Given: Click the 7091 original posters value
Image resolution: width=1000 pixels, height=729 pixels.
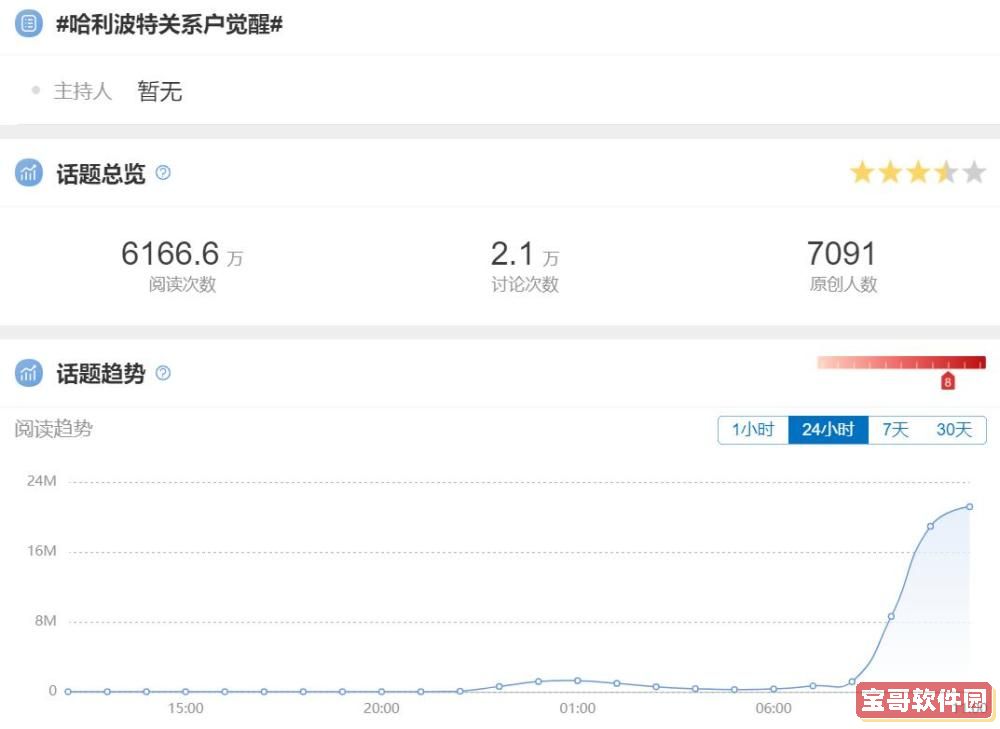Looking at the screenshot, I should pyautogui.click(x=841, y=253).
